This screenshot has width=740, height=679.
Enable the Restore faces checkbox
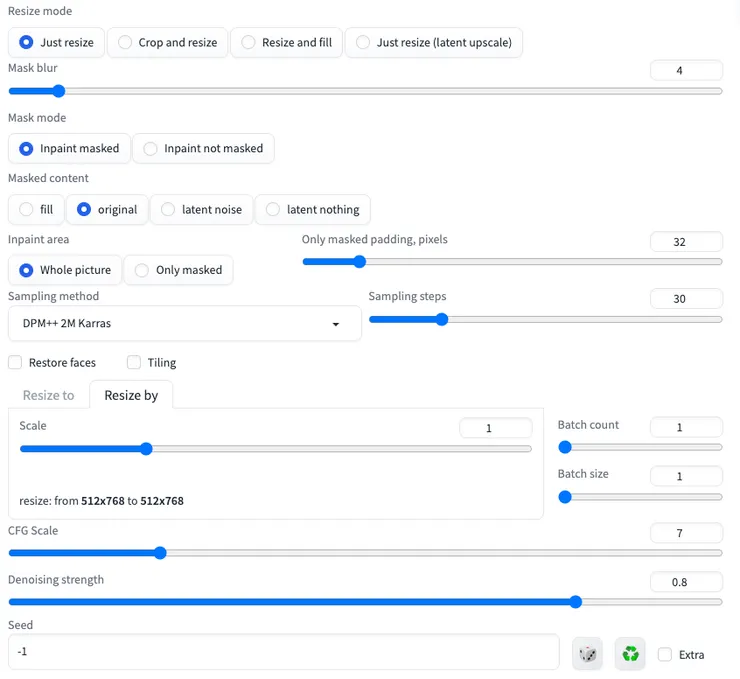click(15, 362)
